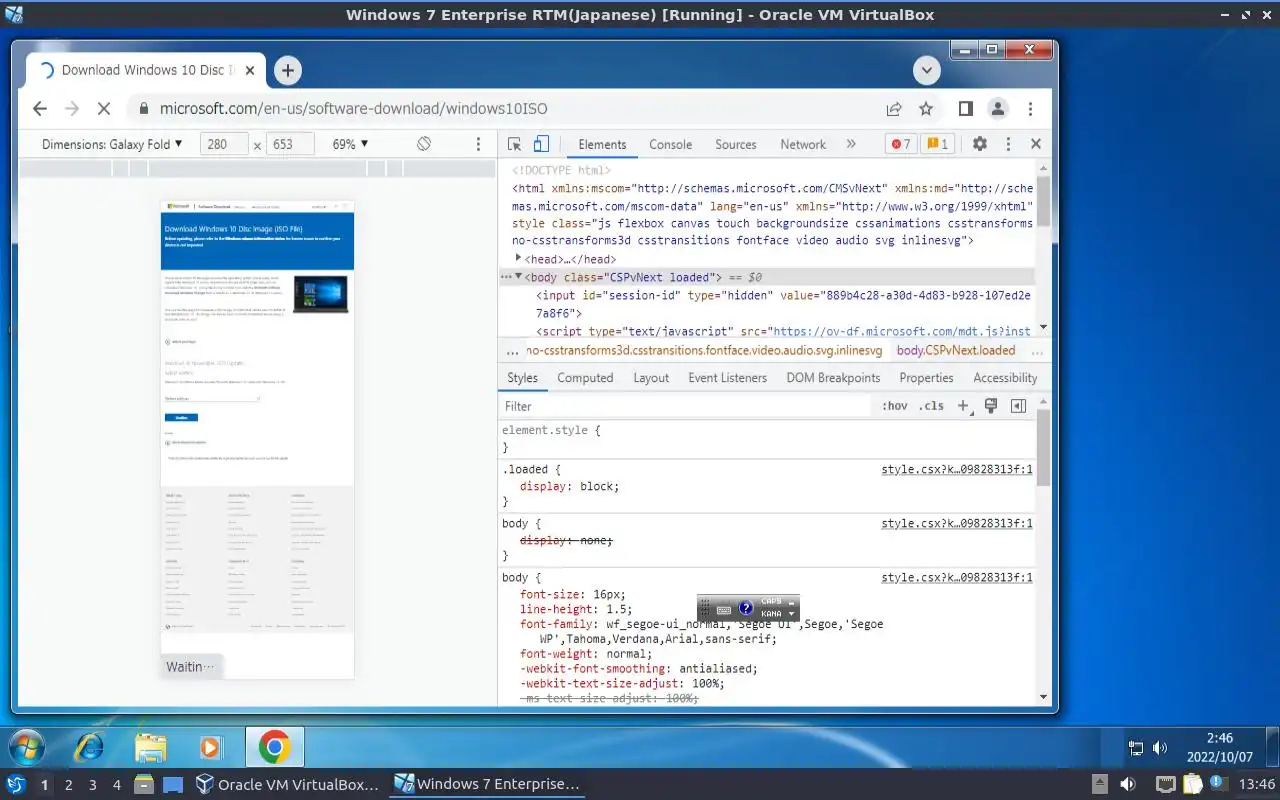
Task: Click the display: block declaration
Action: pyautogui.click(x=569, y=486)
